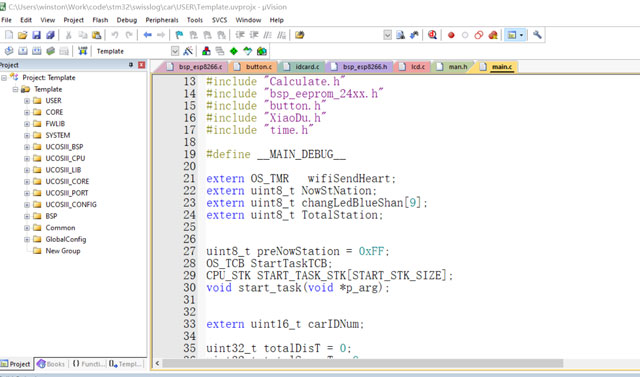Switch to the lcd.c editor tab
The width and height of the screenshot is (640, 377).
[412, 67]
